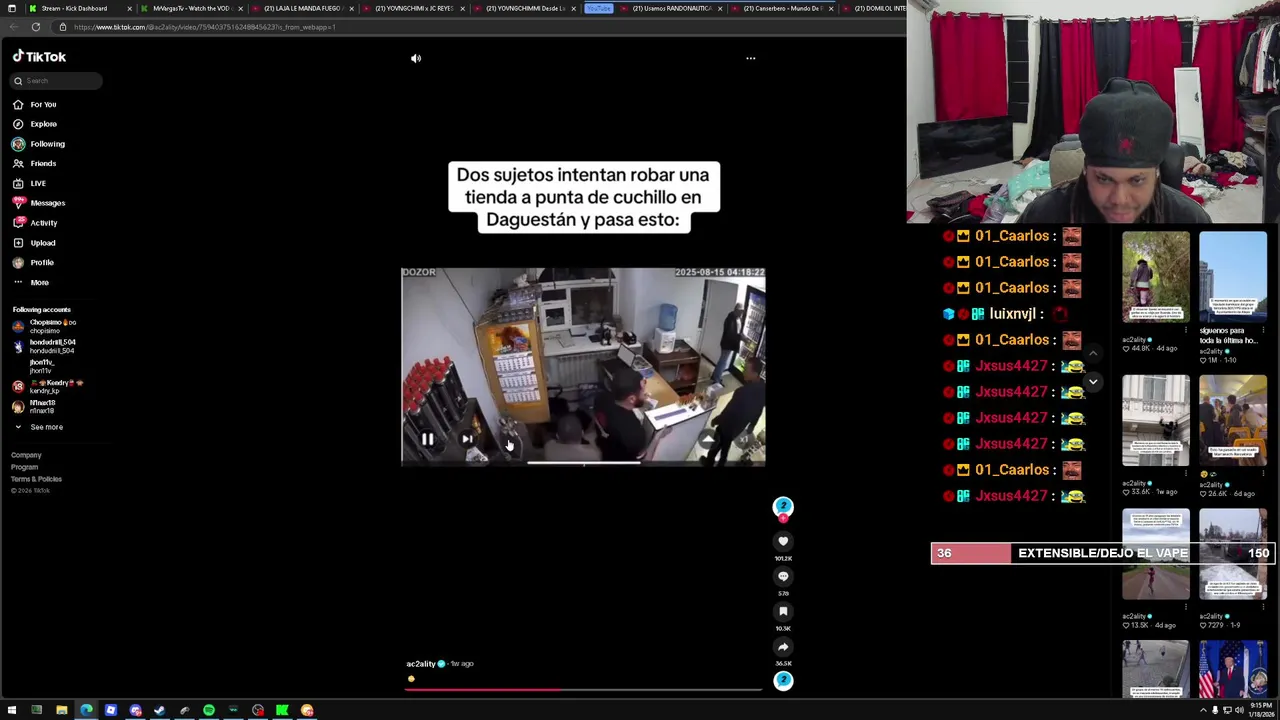Open Chopisimo following account
This screenshot has width=1280, height=720.
pos(45,325)
